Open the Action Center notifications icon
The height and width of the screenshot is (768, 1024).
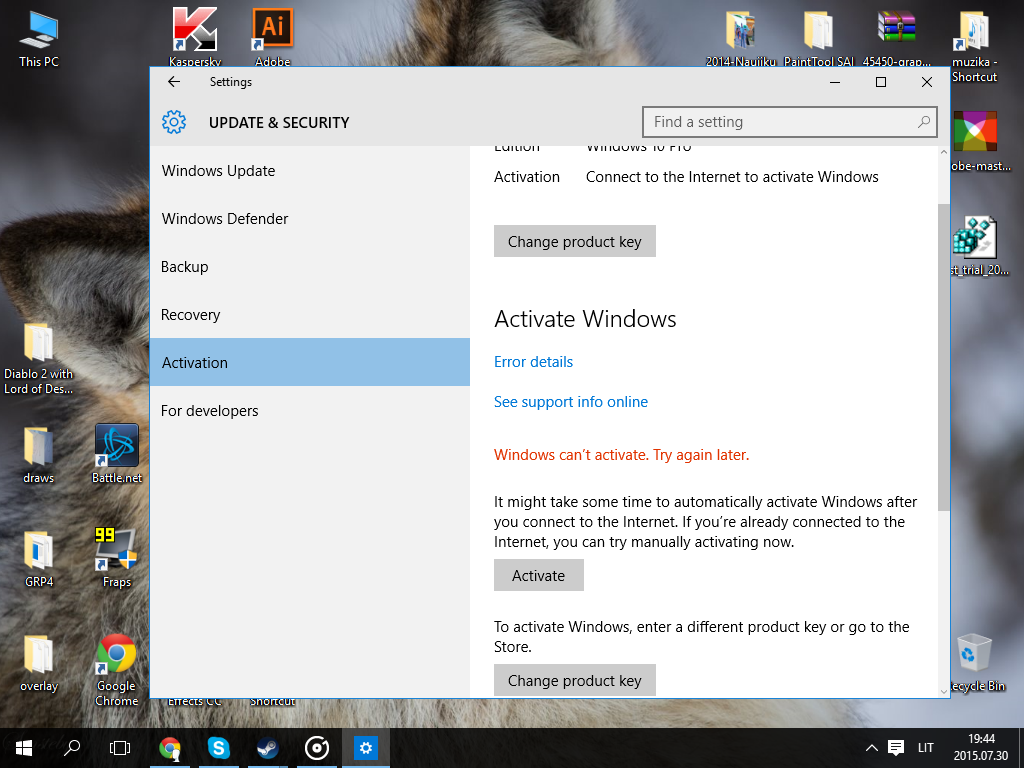point(896,748)
